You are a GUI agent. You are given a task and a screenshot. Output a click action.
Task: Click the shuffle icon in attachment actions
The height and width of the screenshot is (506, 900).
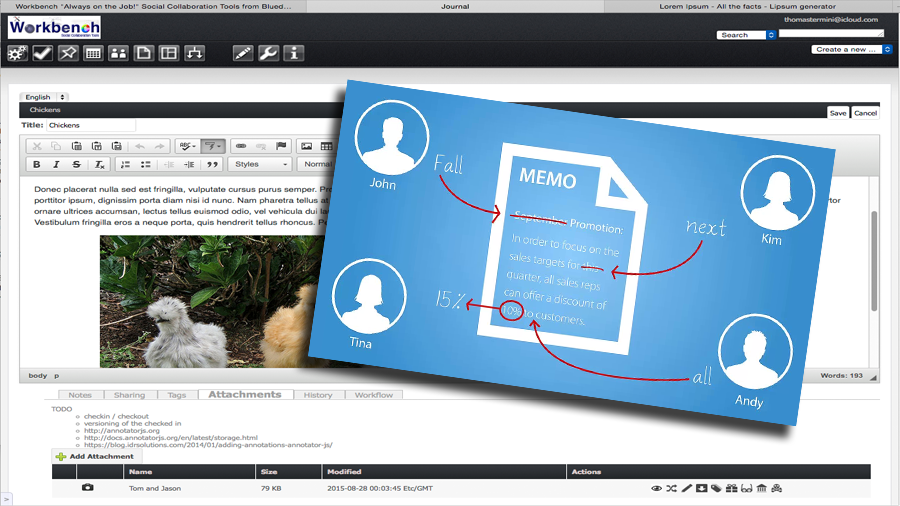click(x=672, y=488)
